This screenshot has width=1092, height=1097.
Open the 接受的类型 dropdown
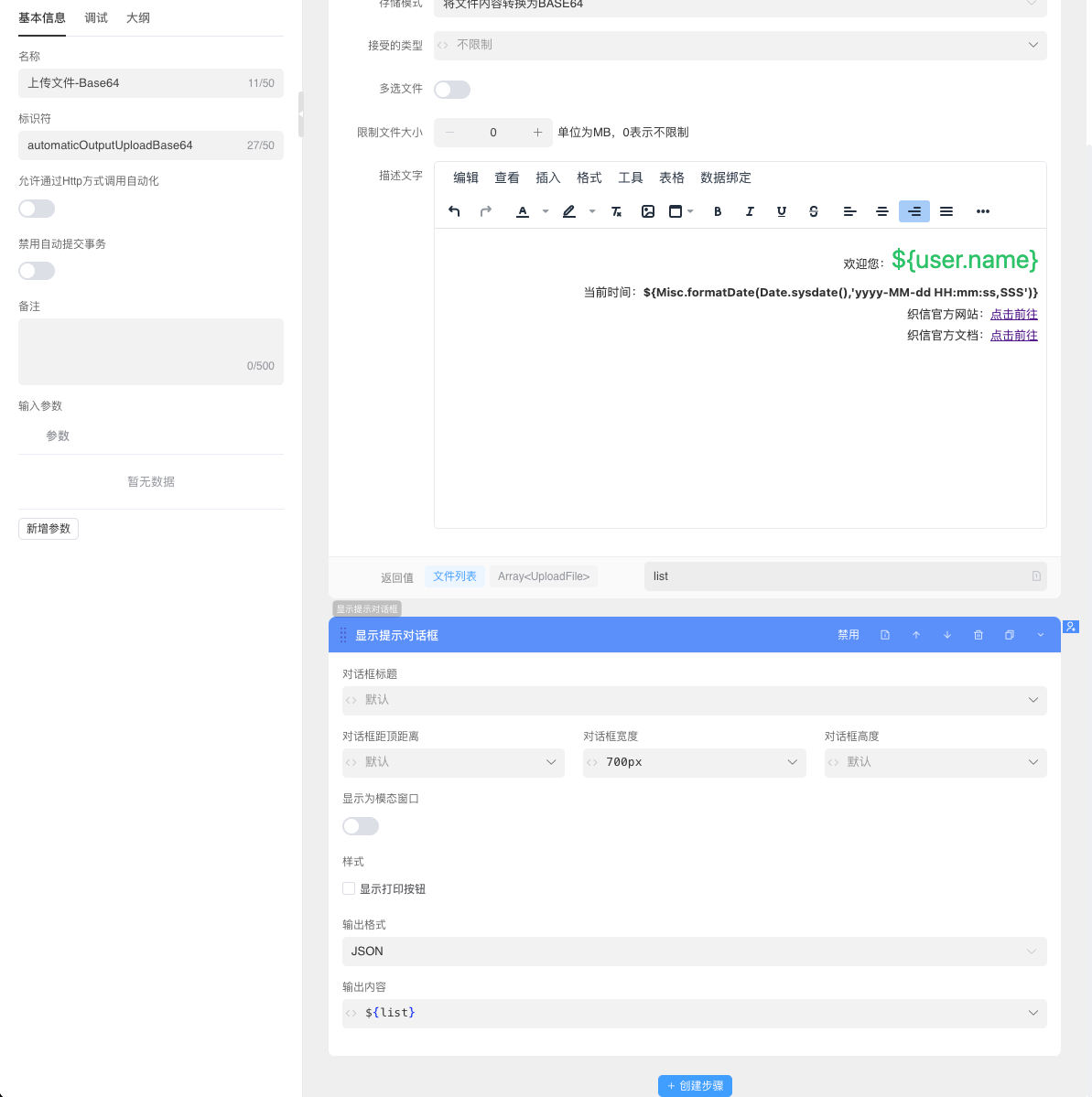pyautogui.click(x=740, y=45)
